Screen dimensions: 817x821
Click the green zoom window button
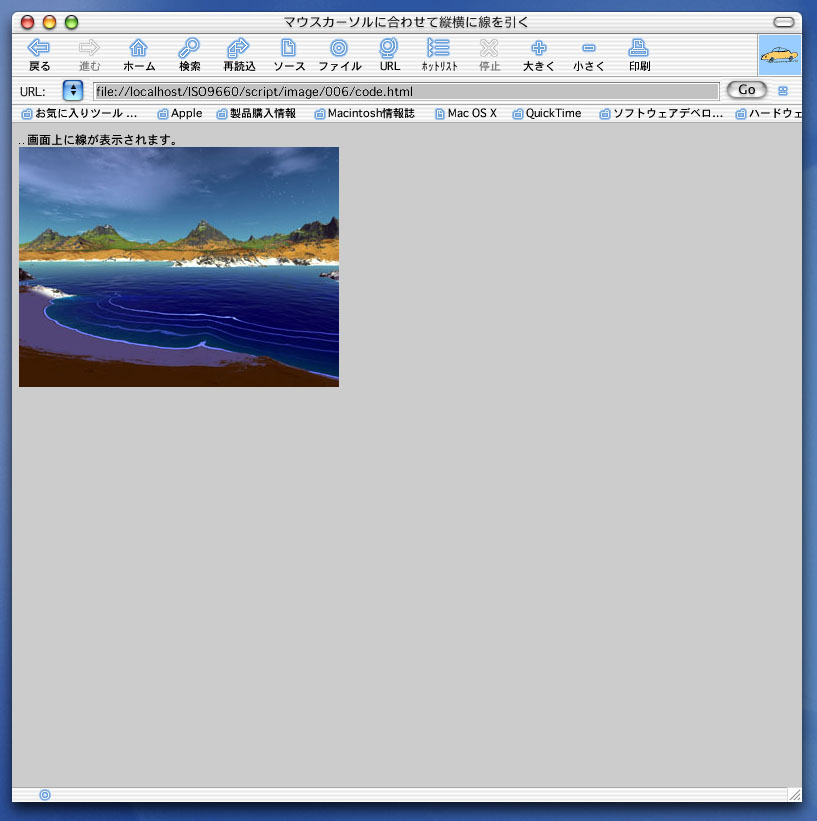[x=71, y=22]
